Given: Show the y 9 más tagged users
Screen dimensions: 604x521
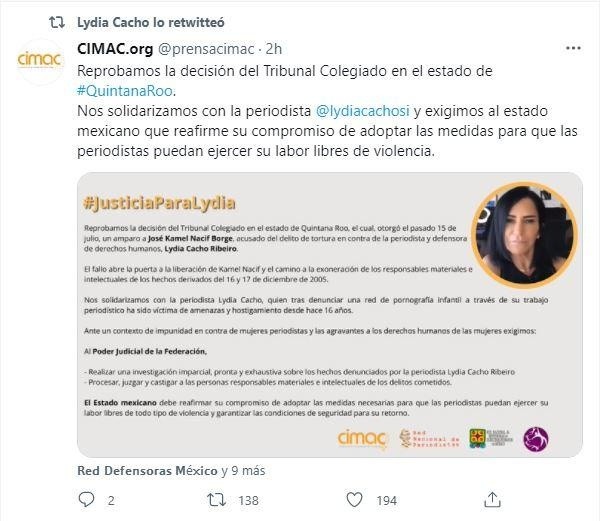Looking at the screenshot, I should point(243,471).
